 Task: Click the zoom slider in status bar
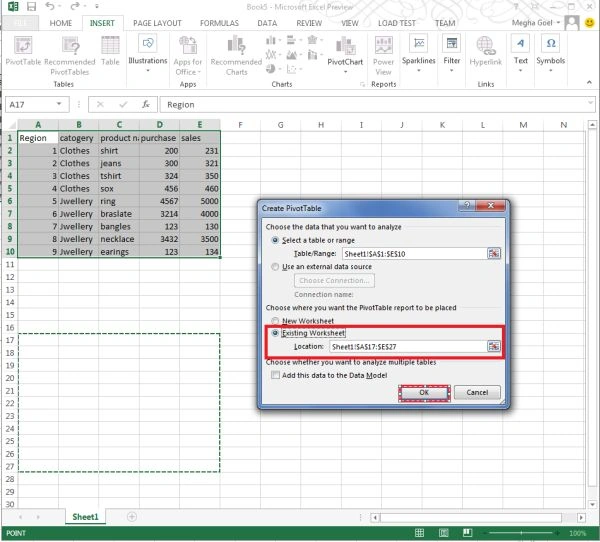click(522, 533)
